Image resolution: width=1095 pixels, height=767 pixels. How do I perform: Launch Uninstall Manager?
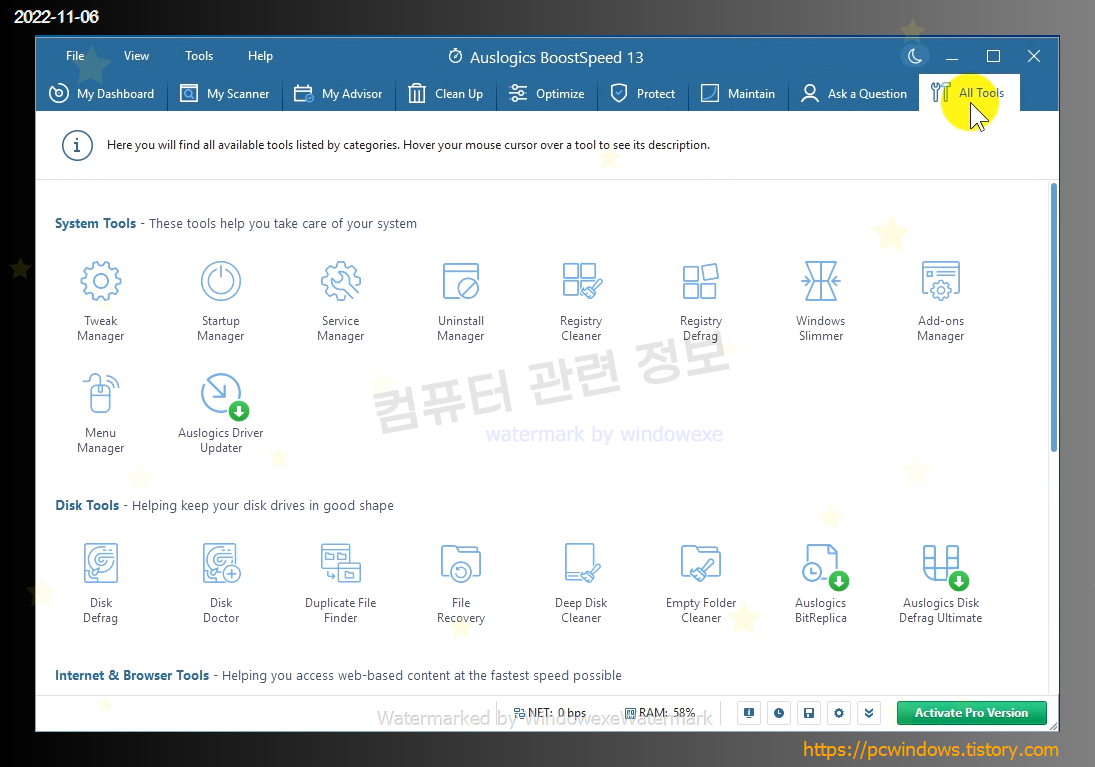461,301
